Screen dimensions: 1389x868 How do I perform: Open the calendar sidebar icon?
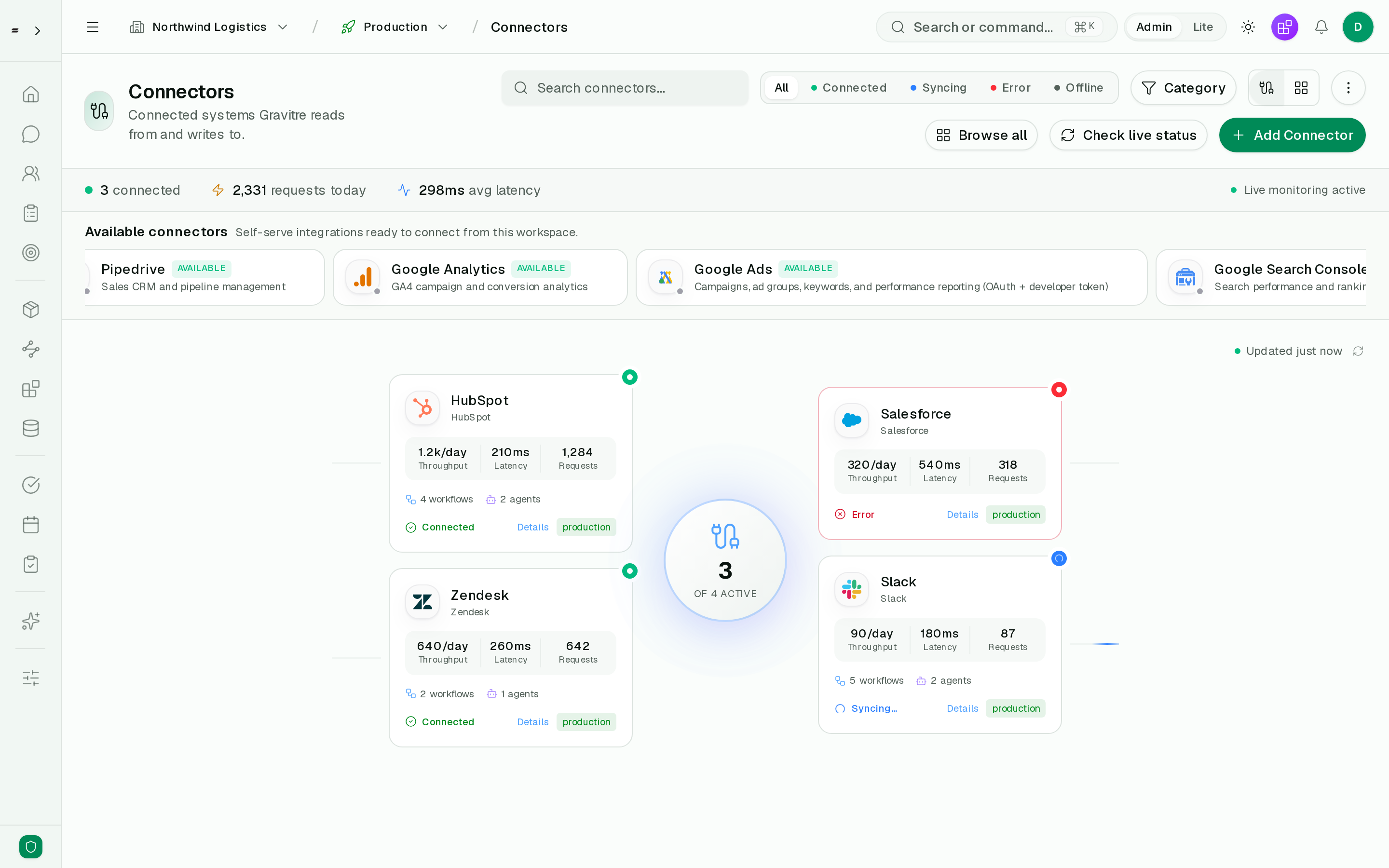[31, 525]
